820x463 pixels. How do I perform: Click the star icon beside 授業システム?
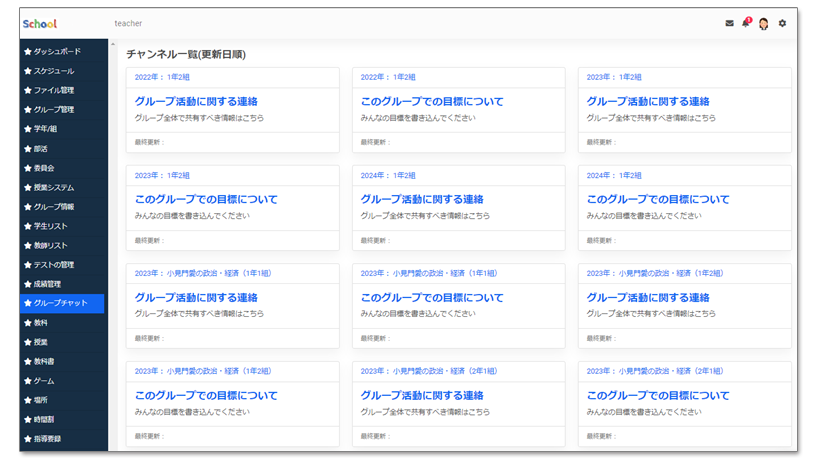[28, 188]
